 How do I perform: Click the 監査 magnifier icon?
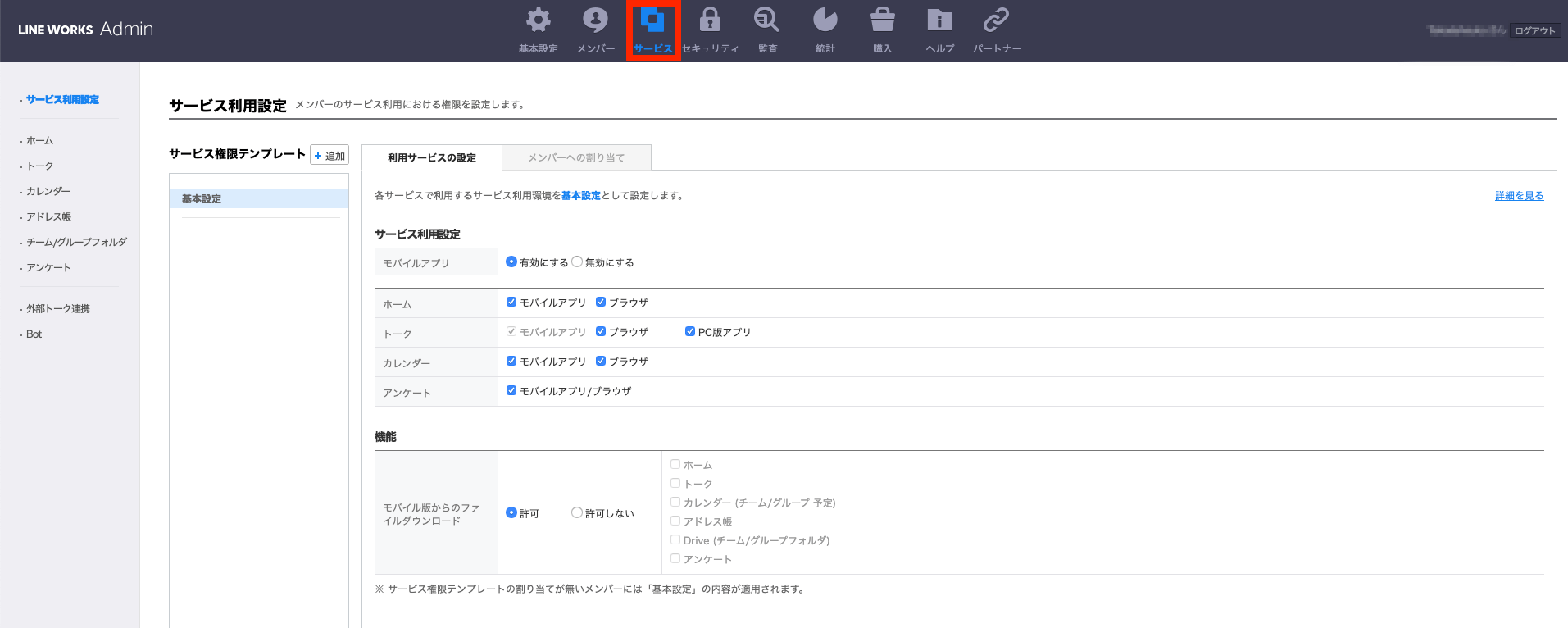(x=767, y=20)
